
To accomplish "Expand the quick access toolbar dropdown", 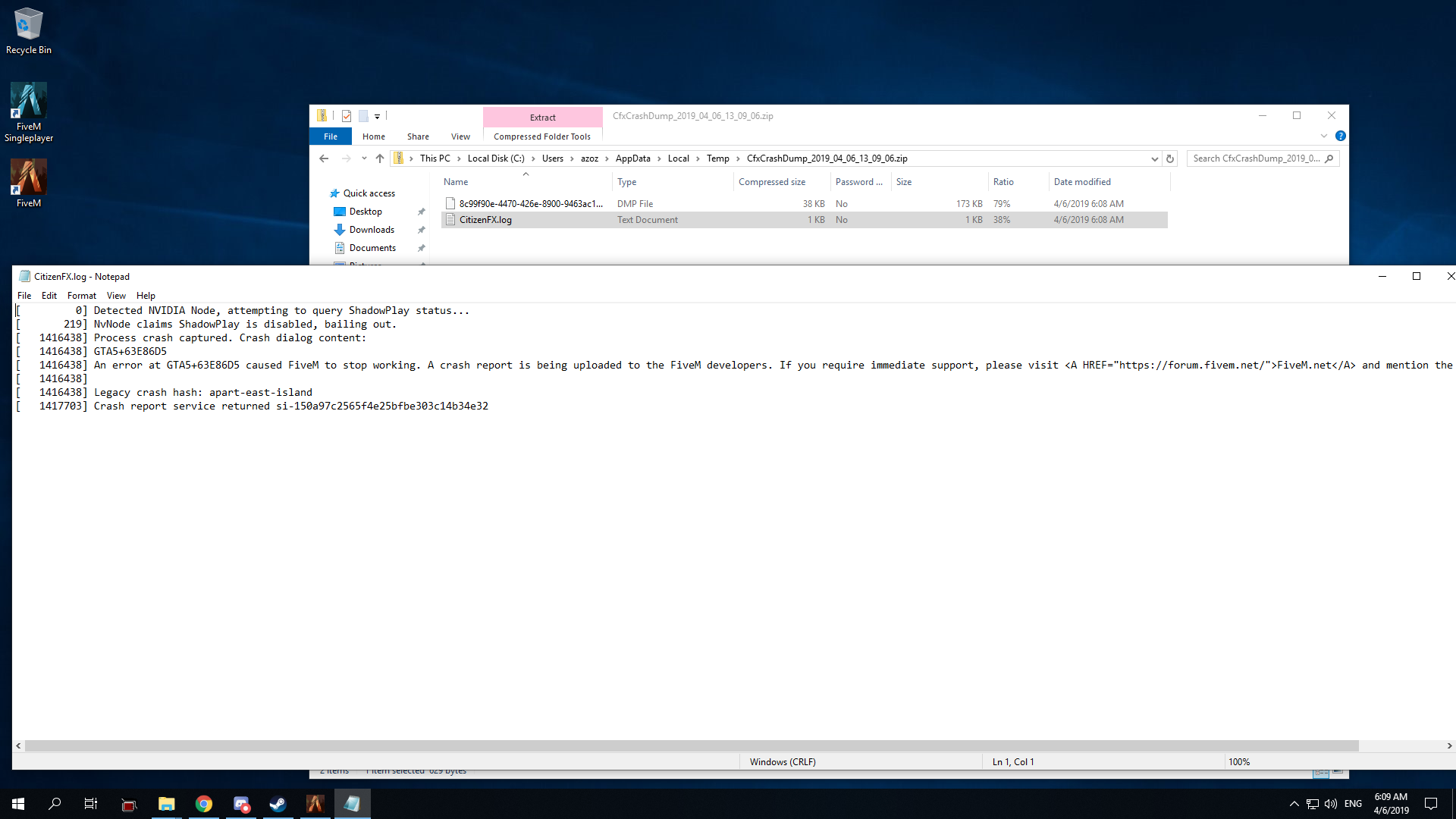I will 377,116.
